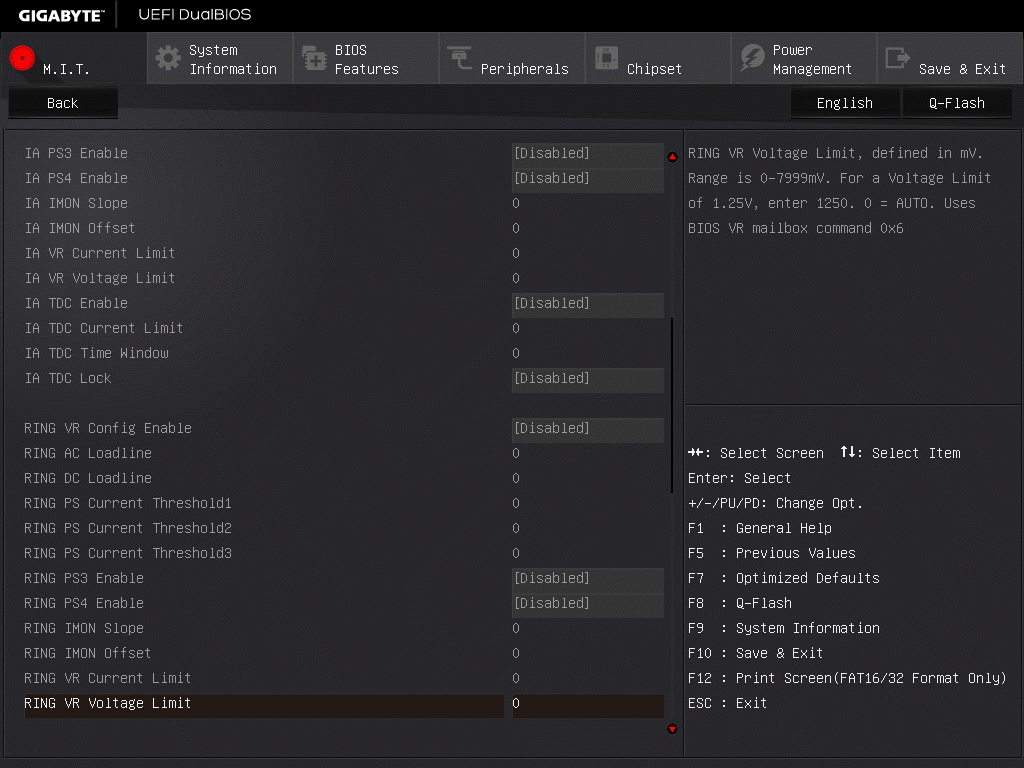Open the M.I.T. tab
The image size is (1024, 768).
[x=74, y=59]
